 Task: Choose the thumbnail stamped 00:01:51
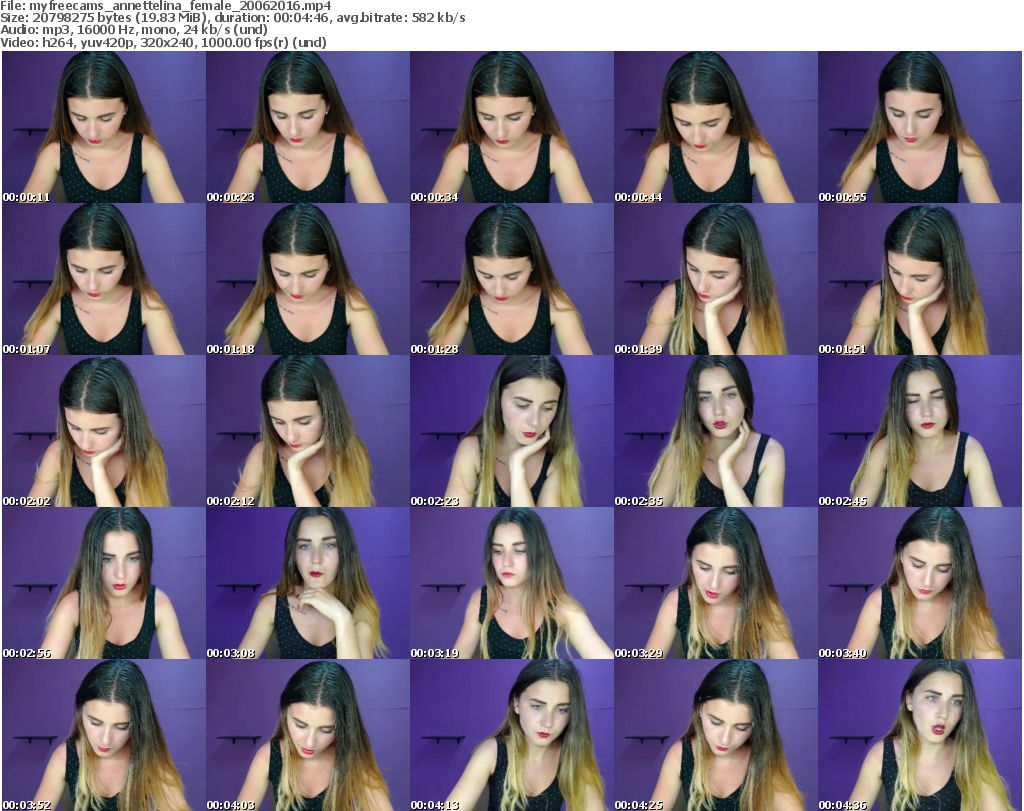(920, 279)
